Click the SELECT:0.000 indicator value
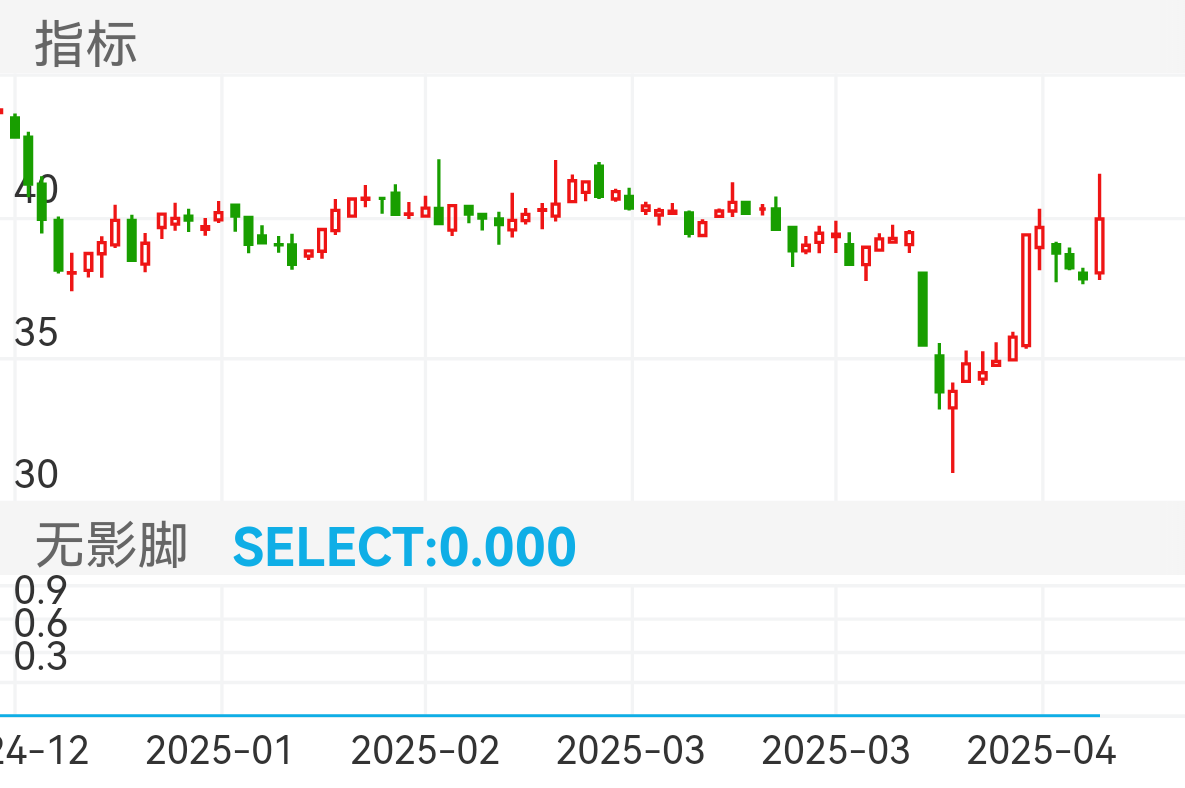The width and height of the screenshot is (1185, 788). (x=404, y=547)
